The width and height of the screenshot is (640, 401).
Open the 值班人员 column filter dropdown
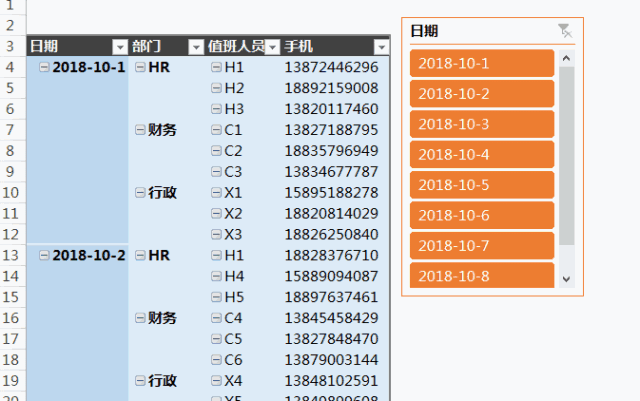(272, 47)
